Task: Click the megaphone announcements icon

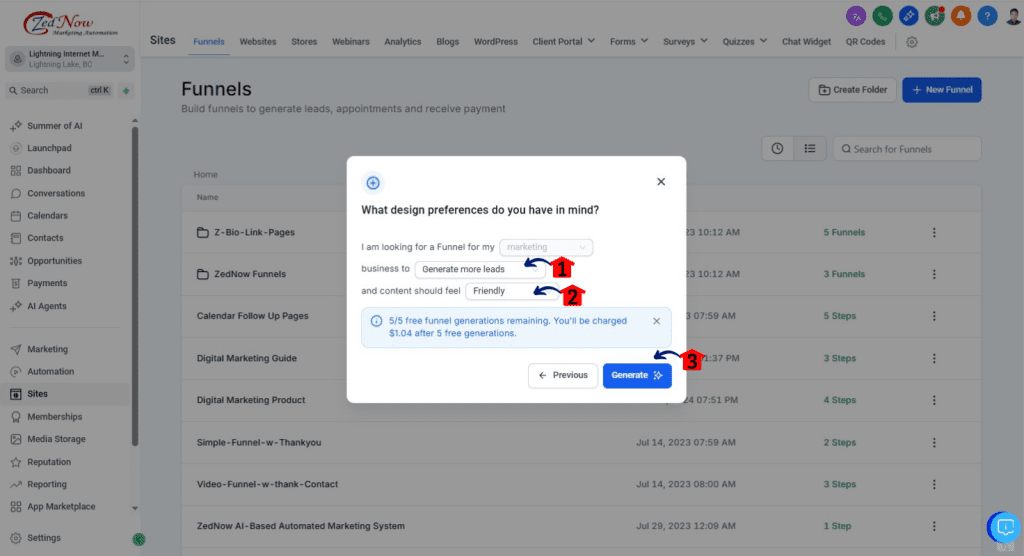Action: (935, 16)
